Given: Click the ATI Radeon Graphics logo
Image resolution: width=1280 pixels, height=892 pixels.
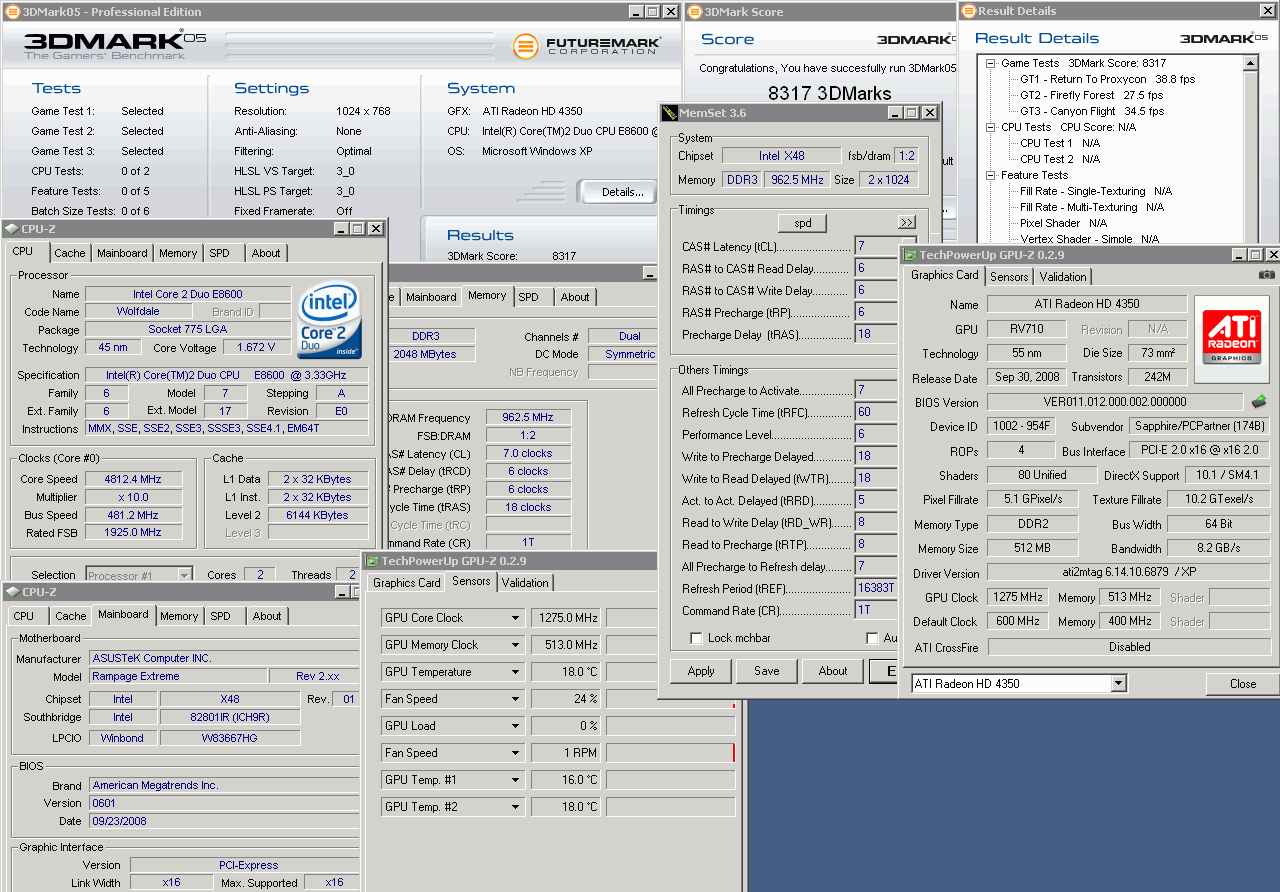Looking at the screenshot, I should [x=1231, y=339].
